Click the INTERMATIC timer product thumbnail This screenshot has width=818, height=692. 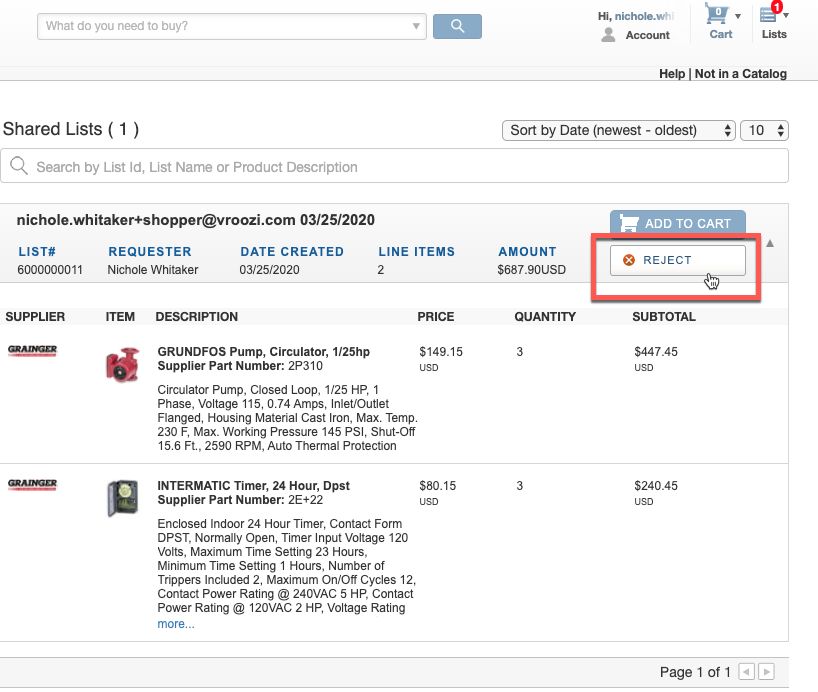click(123, 498)
